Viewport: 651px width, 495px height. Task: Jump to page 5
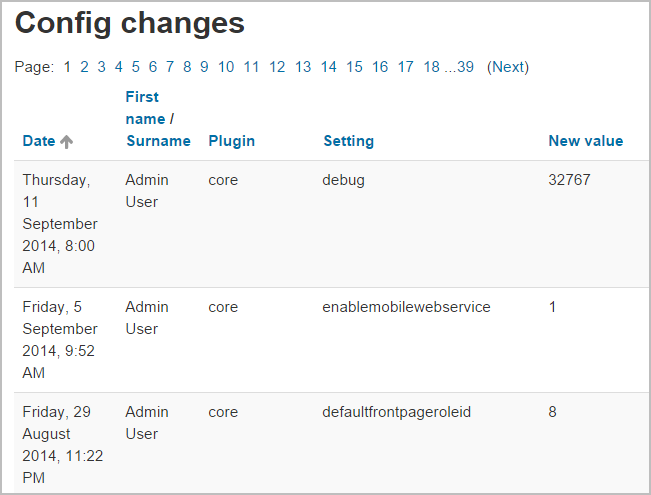coord(136,67)
